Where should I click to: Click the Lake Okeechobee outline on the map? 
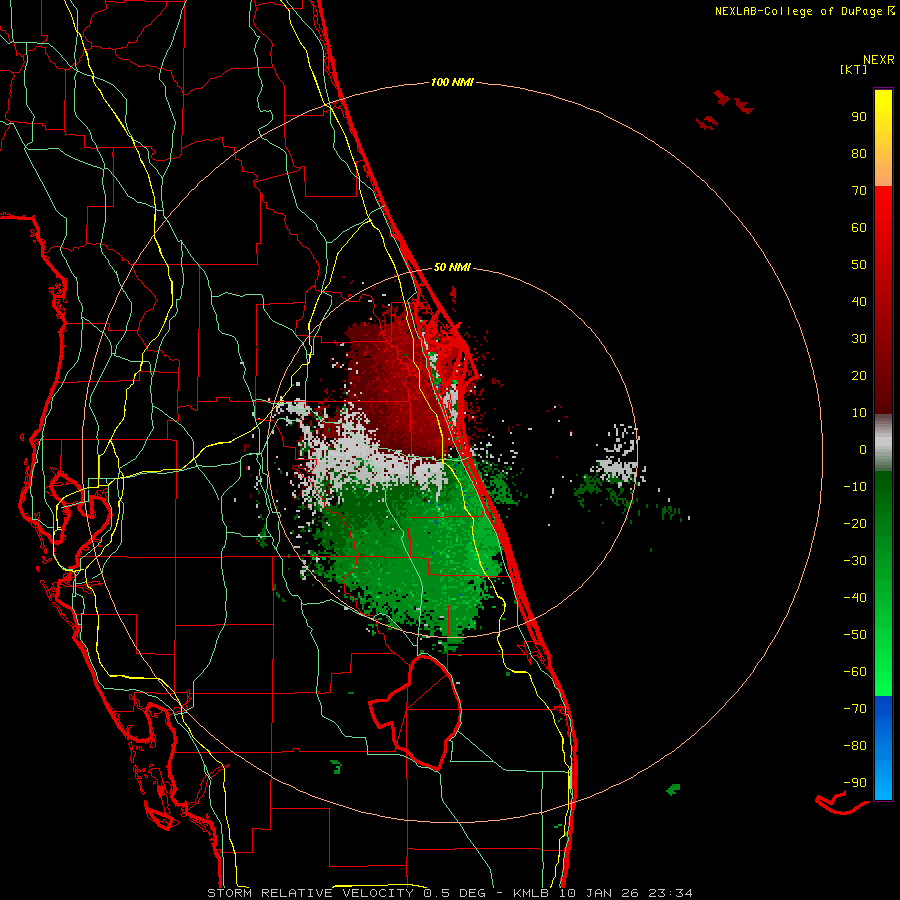(416, 712)
